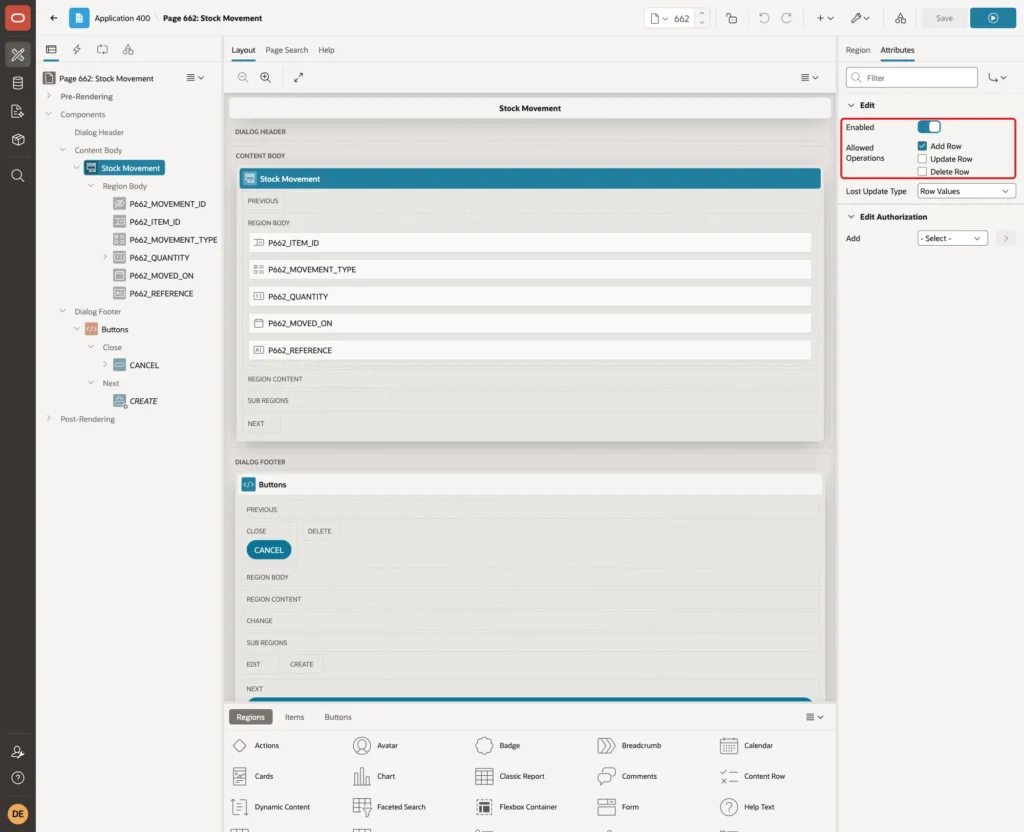Check the Update Row checkbox

click(x=922, y=159)
